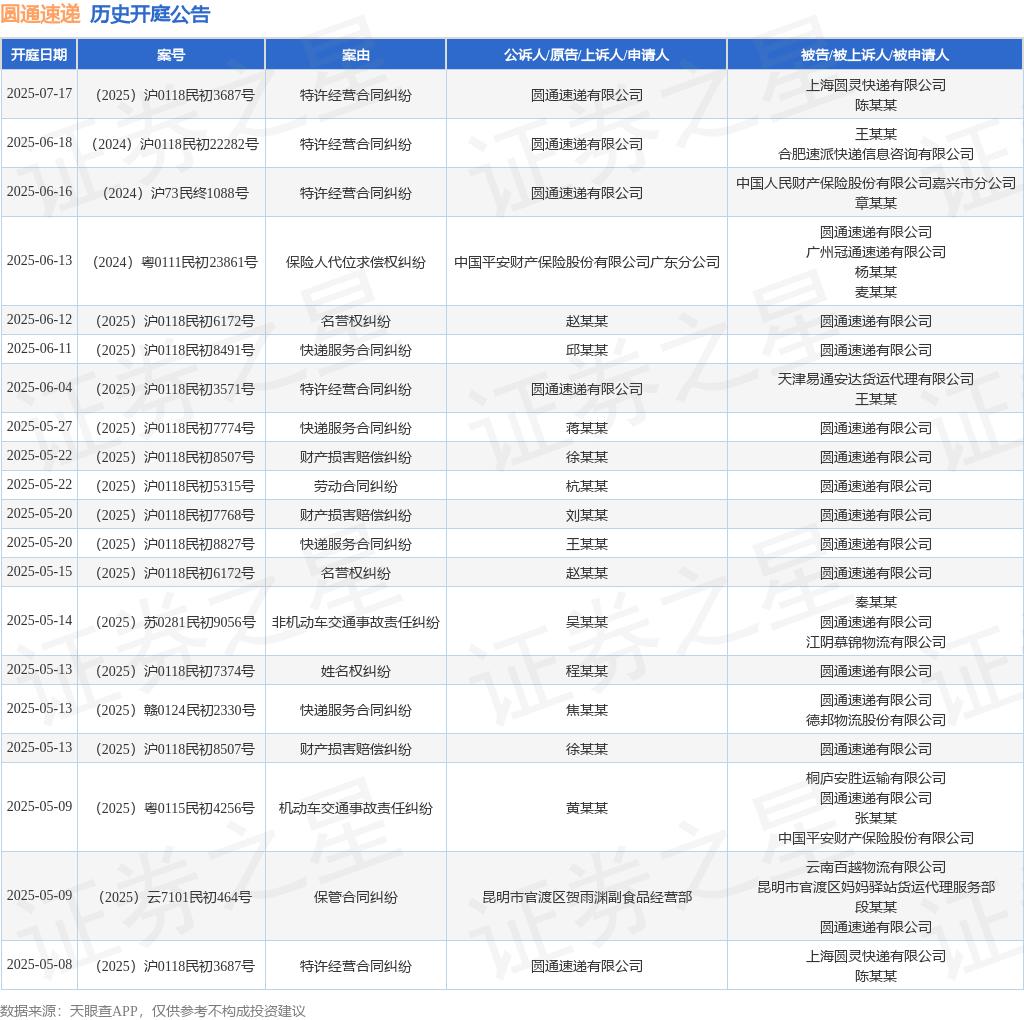Click case number (2025)沪0118民初7374号
The image size is (1024, 1020).
tap(175, 671)
